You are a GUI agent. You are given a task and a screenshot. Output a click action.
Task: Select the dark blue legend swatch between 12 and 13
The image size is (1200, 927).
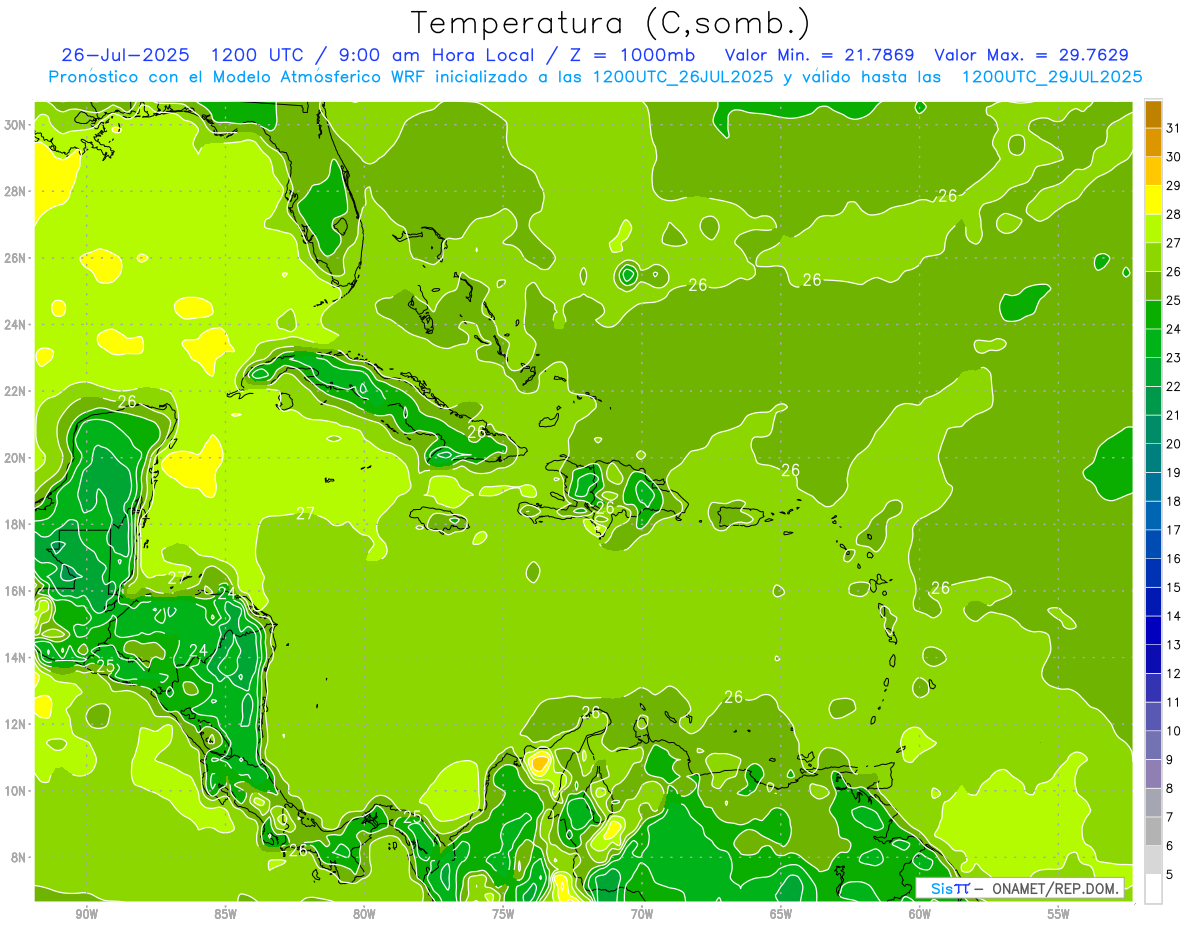coord(1153,660)
